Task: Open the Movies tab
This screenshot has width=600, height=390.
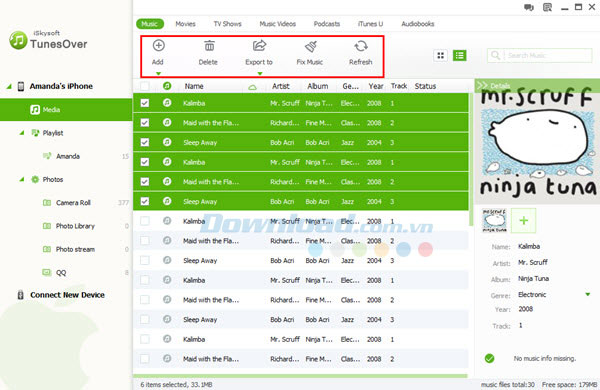Action: click(186, 24)
